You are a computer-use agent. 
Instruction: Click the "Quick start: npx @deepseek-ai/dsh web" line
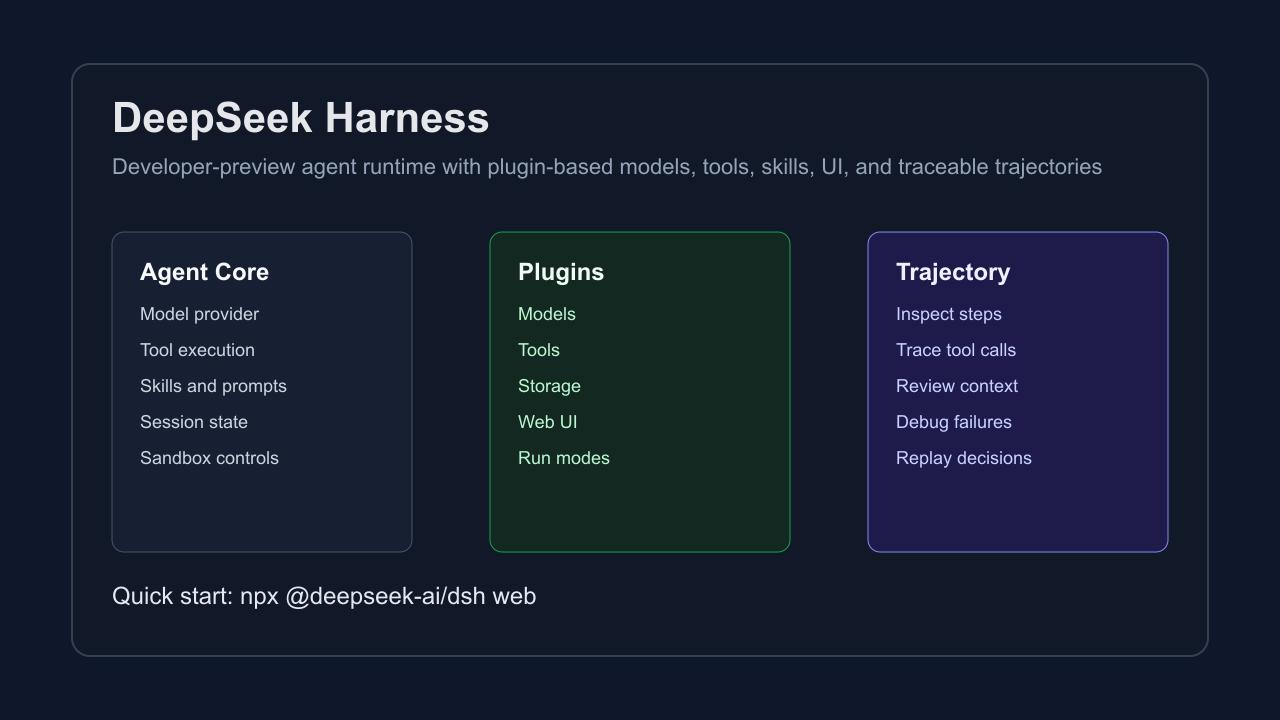[324, 596]
